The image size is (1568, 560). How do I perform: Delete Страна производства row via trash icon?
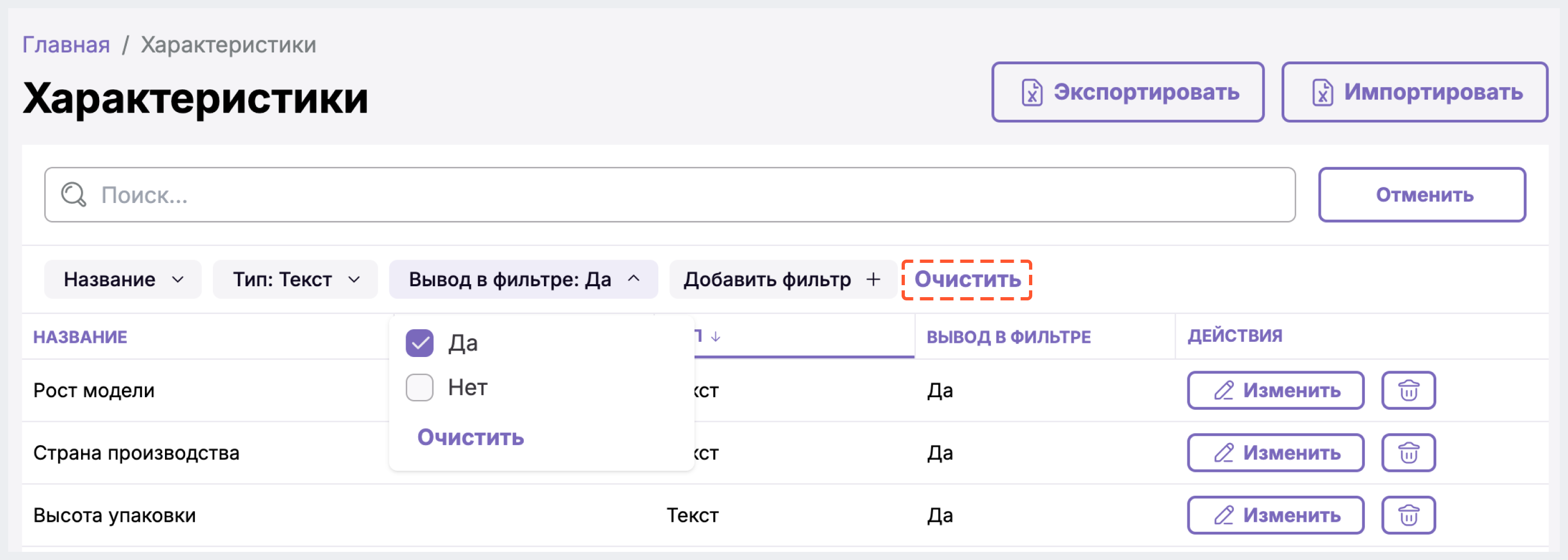pyautogui.click(x=1408, y=453)
